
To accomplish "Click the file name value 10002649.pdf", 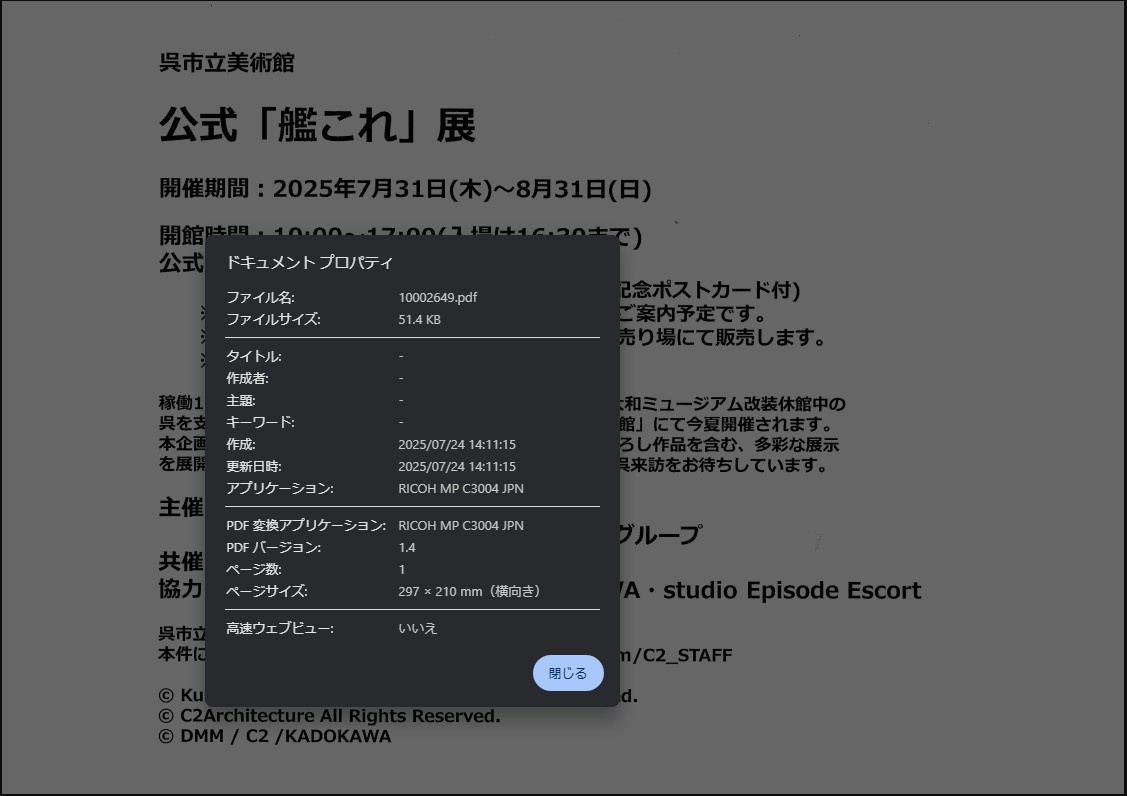I will pyautogui.click(x=437, y=297).
